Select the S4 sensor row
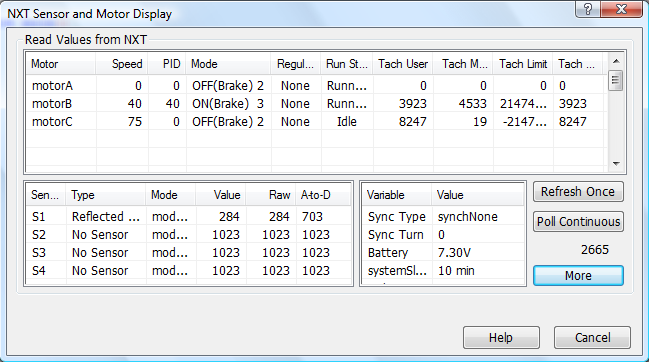Viewport: 649px width, 362px height. 189,271
